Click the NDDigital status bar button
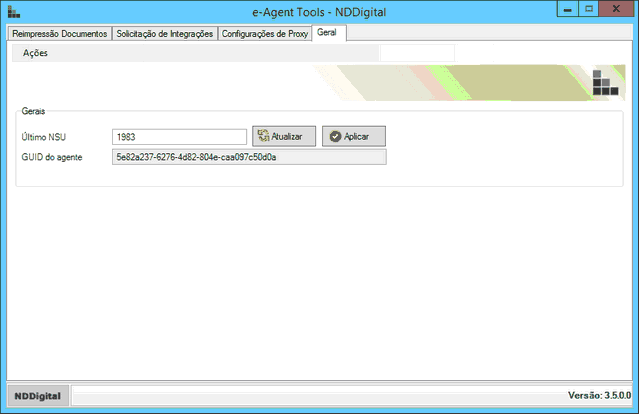This screenshot has width=639, height=414. coord(38,396)
